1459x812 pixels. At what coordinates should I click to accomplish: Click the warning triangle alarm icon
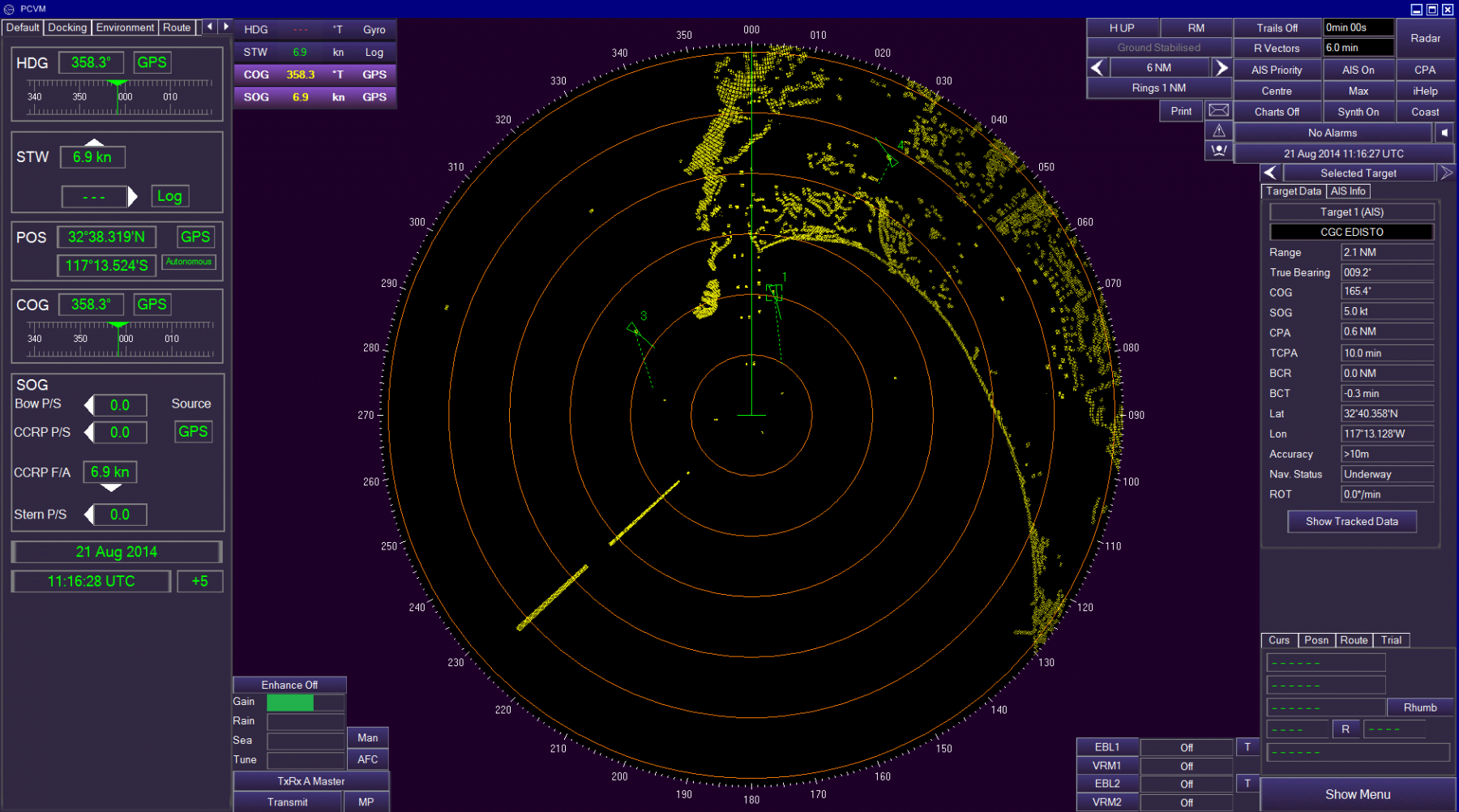1218,130
